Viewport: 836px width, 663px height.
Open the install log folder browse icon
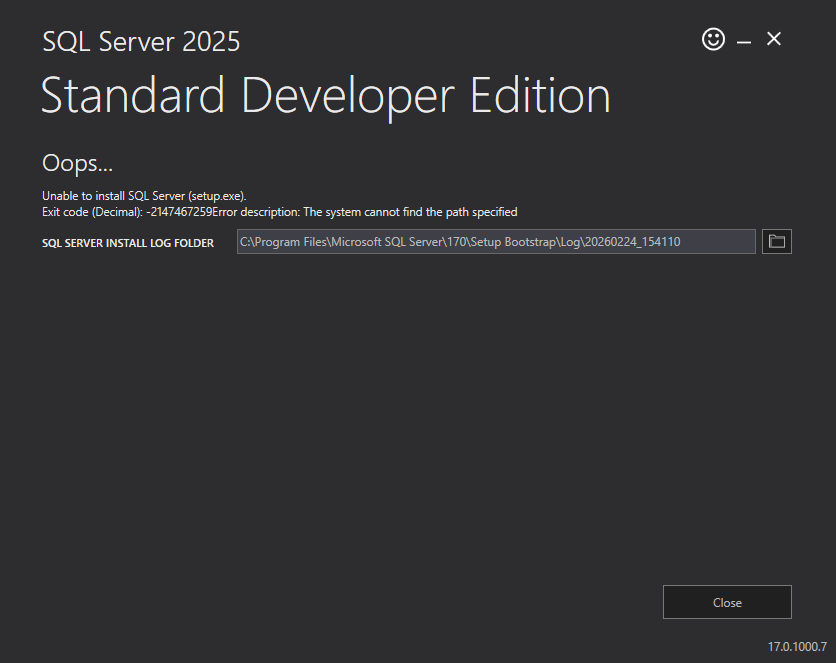tap(776, 241)
